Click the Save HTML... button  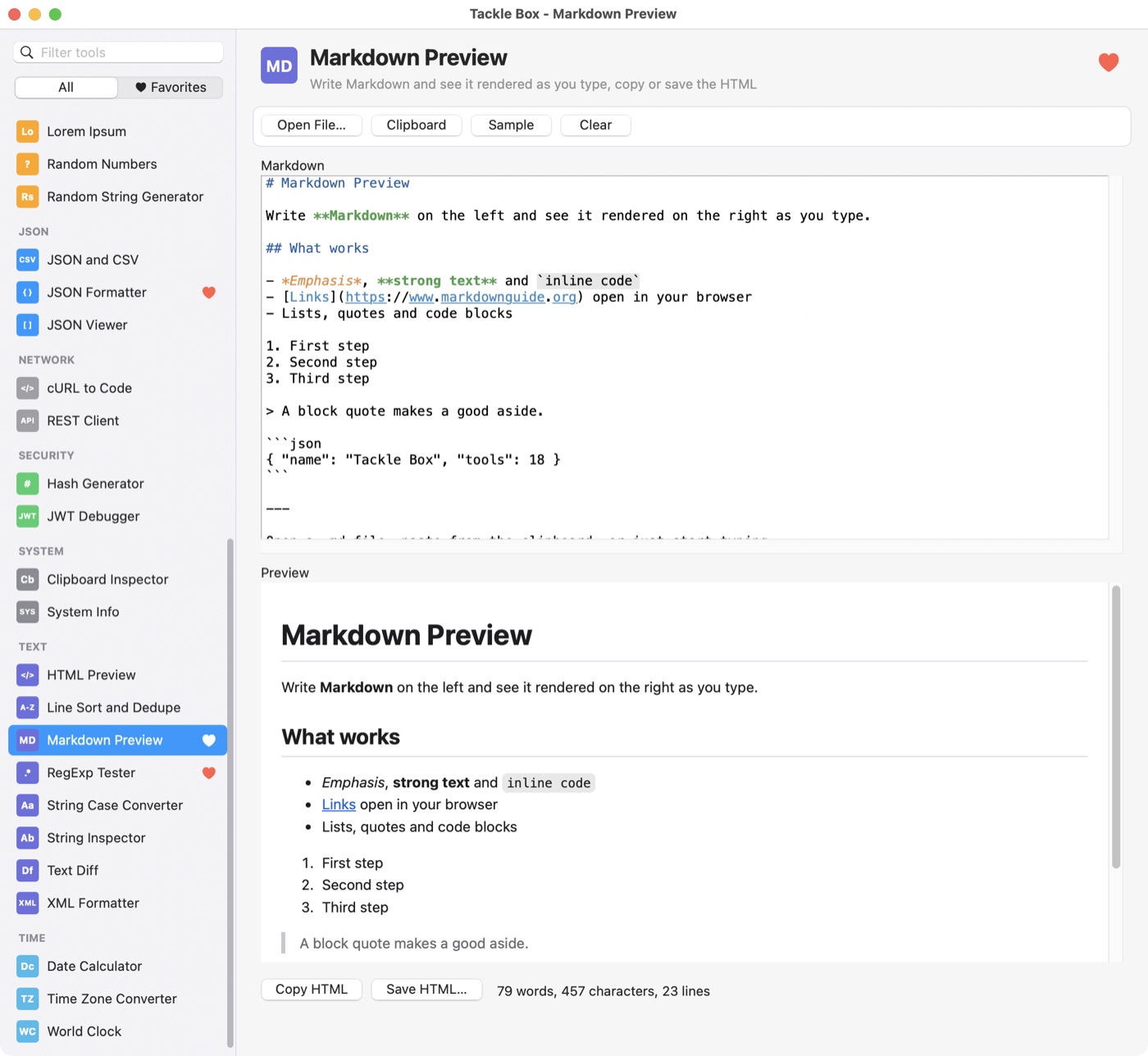pos(426,990)
